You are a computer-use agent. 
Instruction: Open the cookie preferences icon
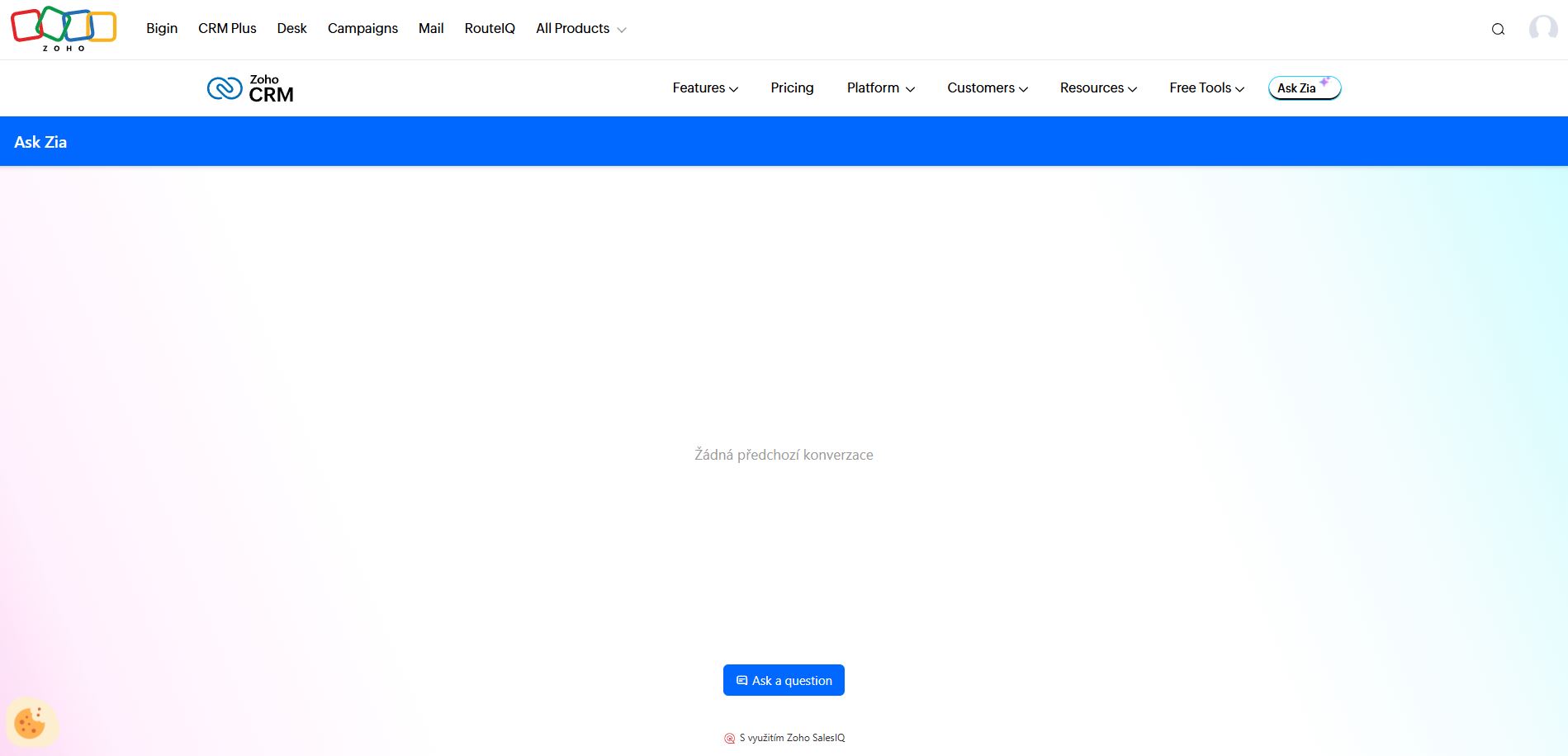click(31, 723)
